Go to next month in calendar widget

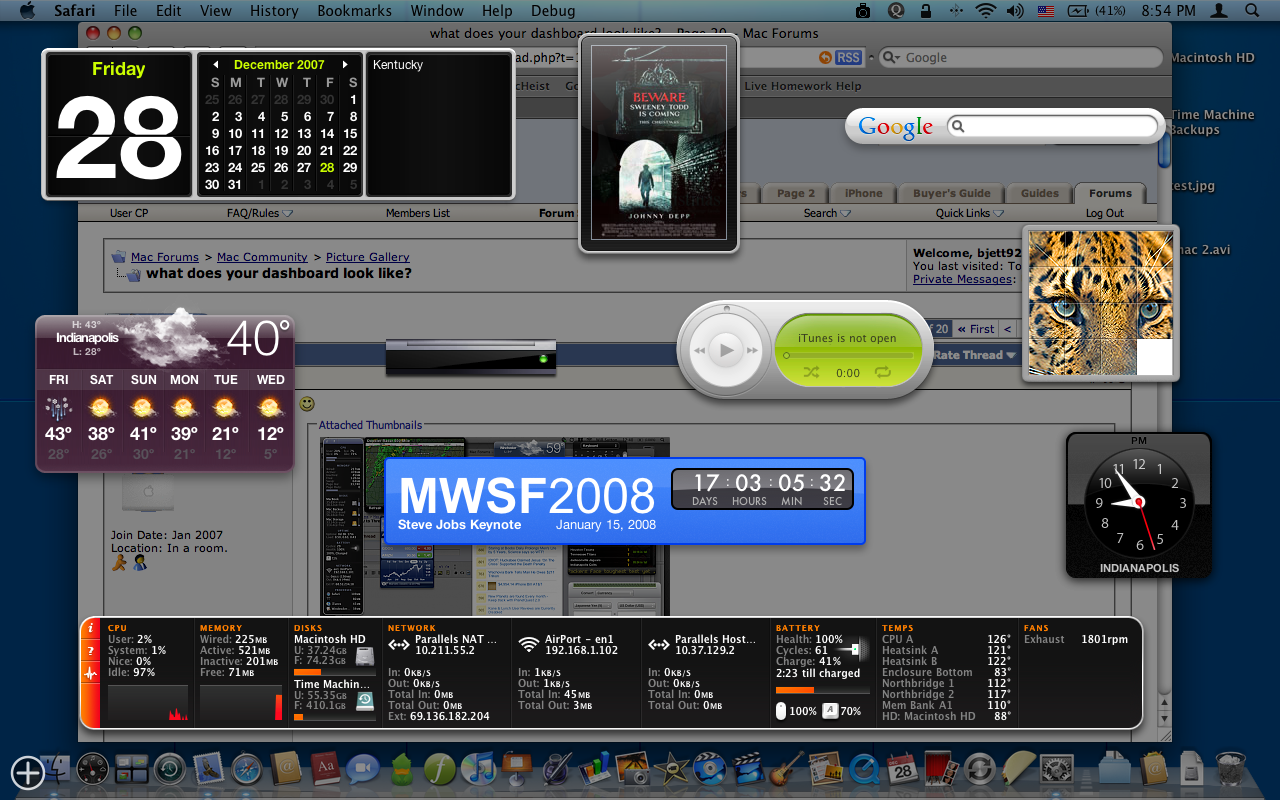click(346, 64)
